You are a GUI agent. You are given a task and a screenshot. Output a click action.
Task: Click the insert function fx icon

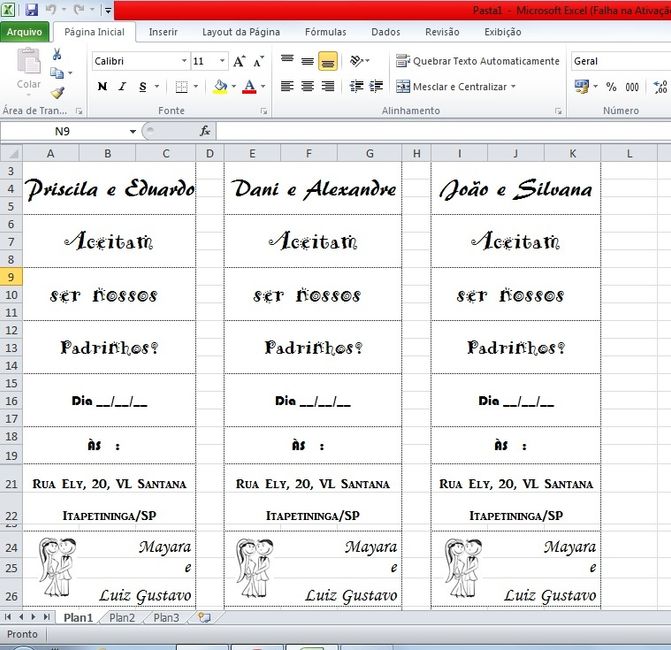(x=205, y=131)
